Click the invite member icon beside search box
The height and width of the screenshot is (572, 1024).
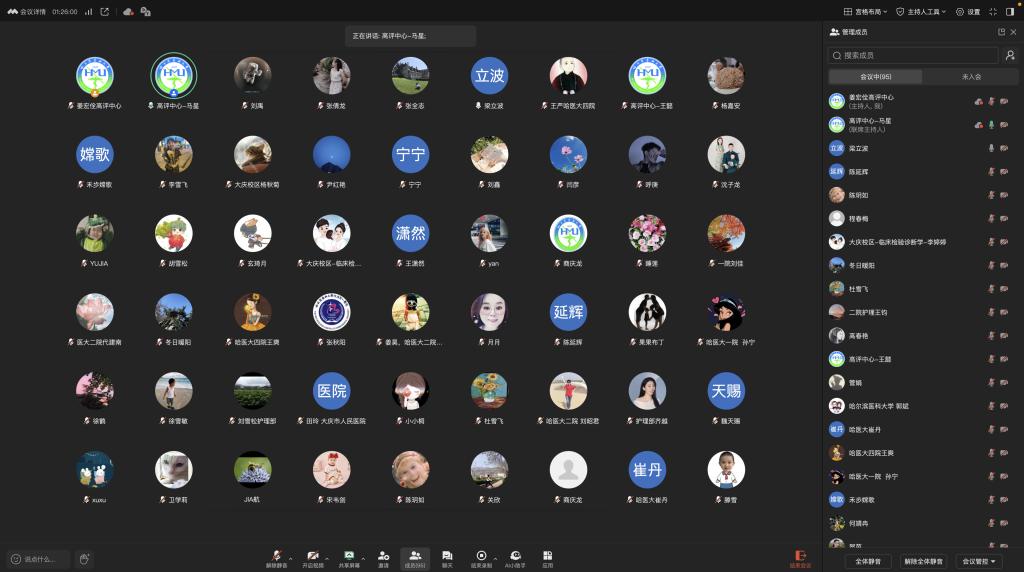[1010, 56]
